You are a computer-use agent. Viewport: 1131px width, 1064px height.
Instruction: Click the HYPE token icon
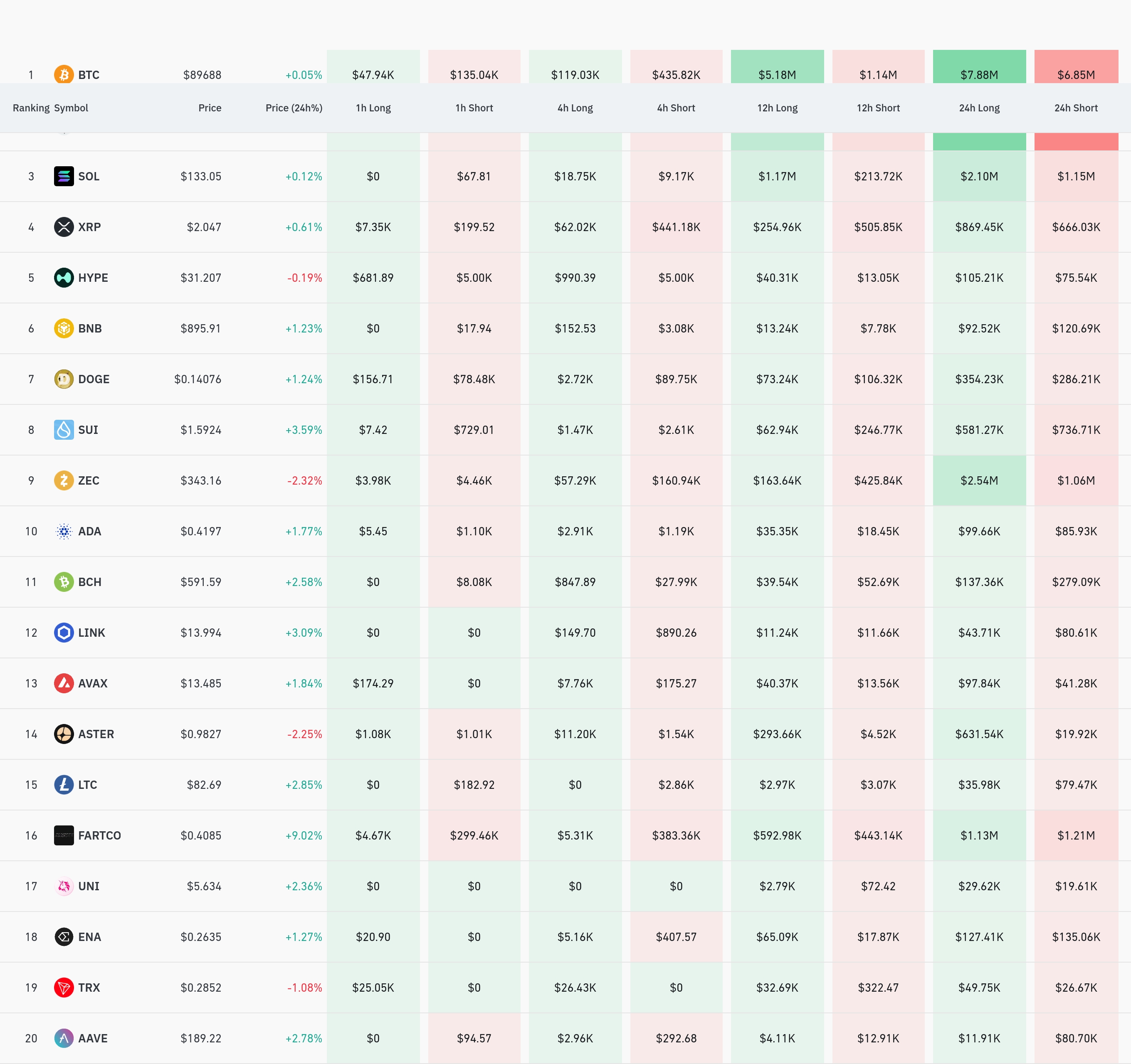click(64, 278)
